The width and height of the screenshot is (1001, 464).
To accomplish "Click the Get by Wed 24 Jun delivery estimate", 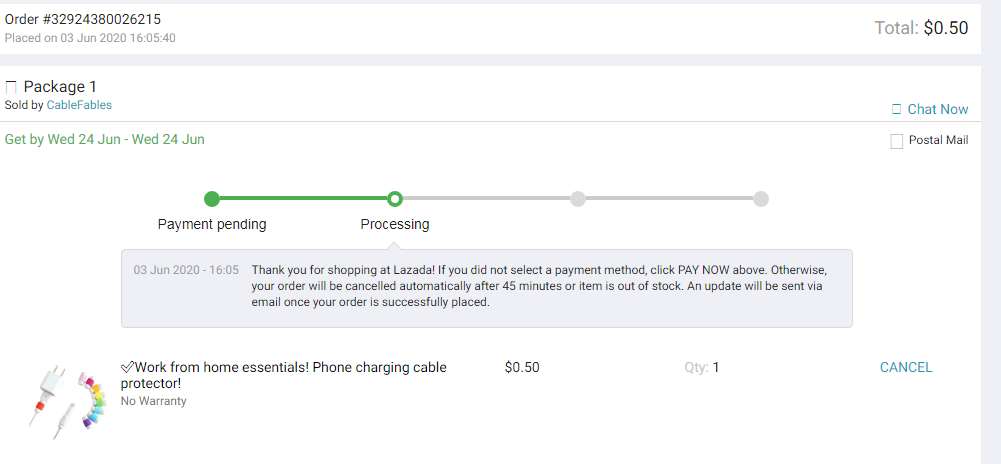I will [105, 139].
